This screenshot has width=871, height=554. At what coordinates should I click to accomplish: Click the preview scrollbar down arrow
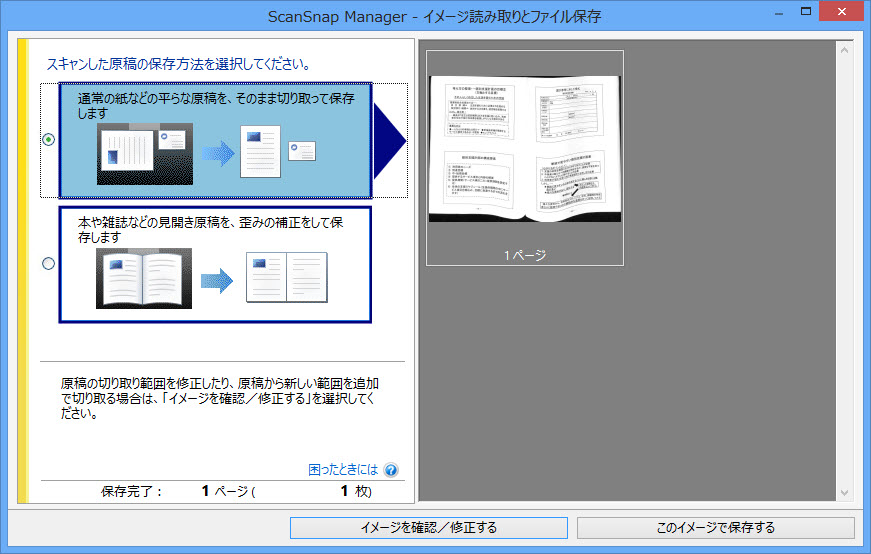844,492
